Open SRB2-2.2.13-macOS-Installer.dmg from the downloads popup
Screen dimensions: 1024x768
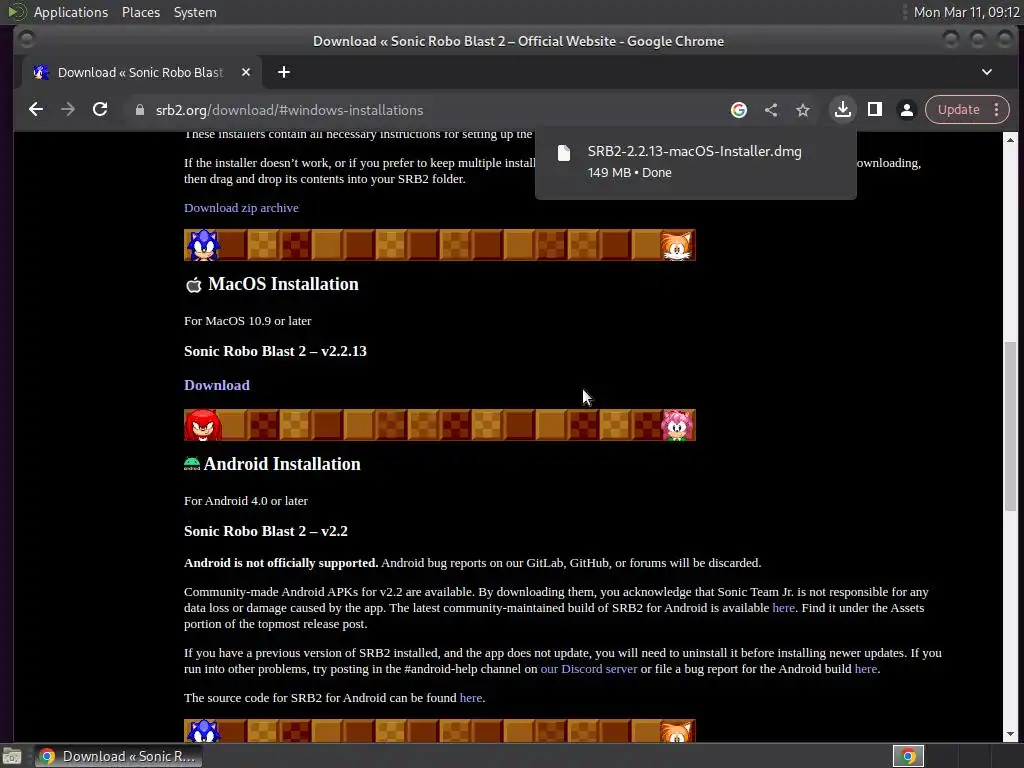(694, 152)
